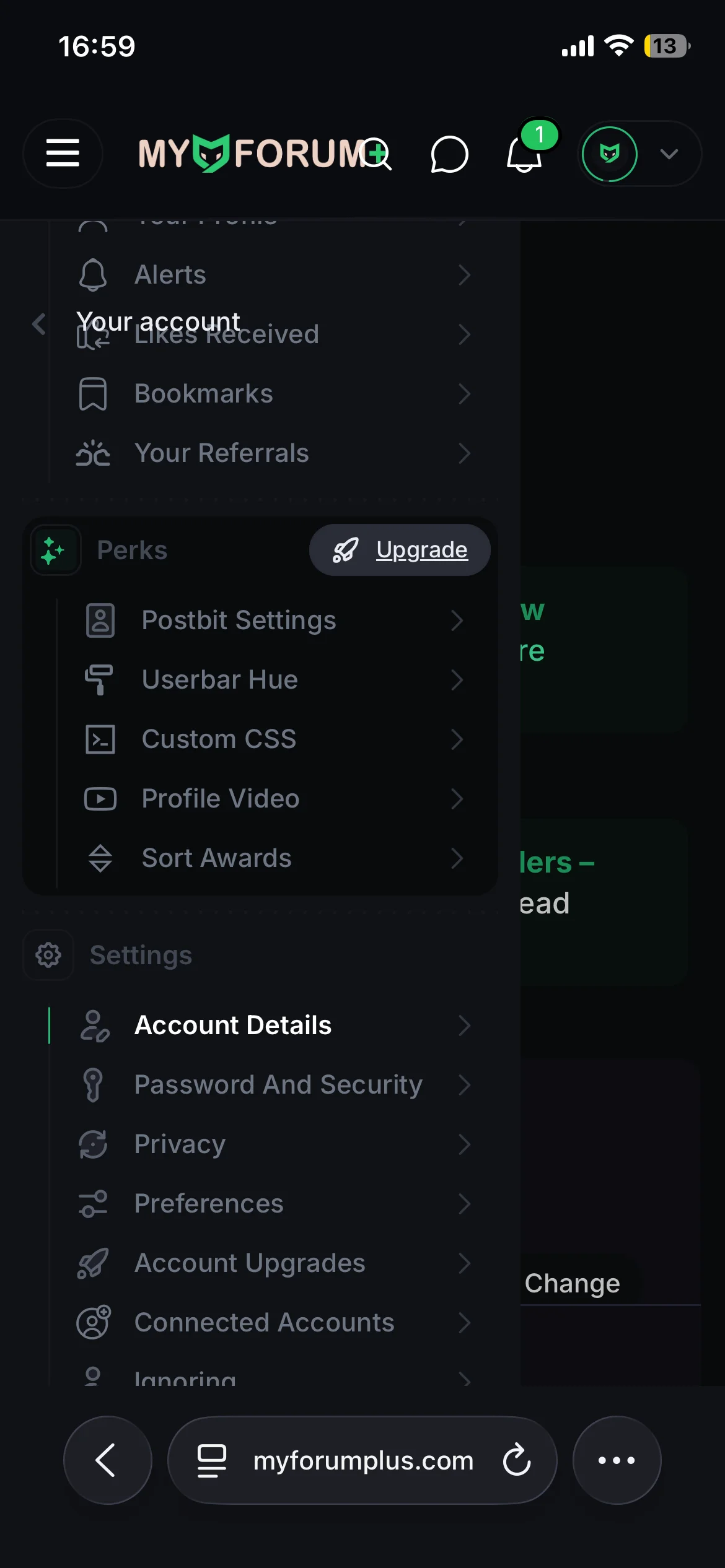Collapse Your account with the back chevron
This screenshot has width=725, height=1568.
point(39,323)
